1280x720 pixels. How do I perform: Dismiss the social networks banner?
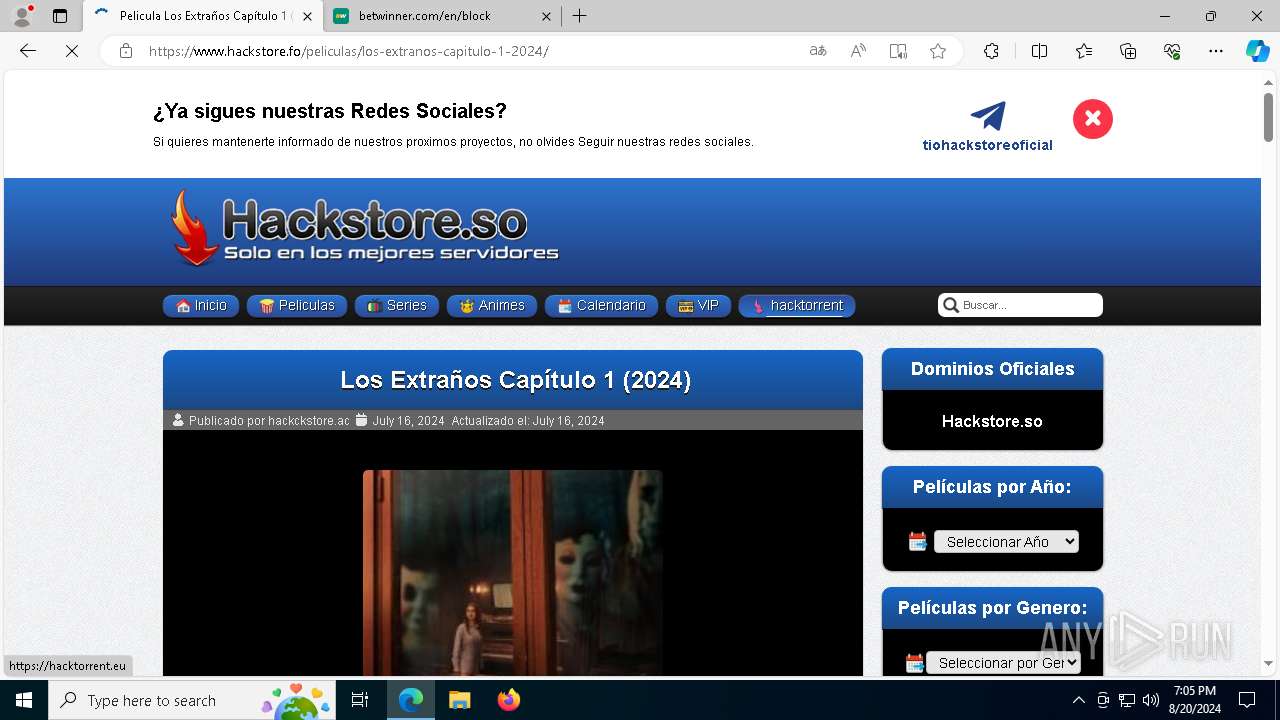(x=1093, y=119)
